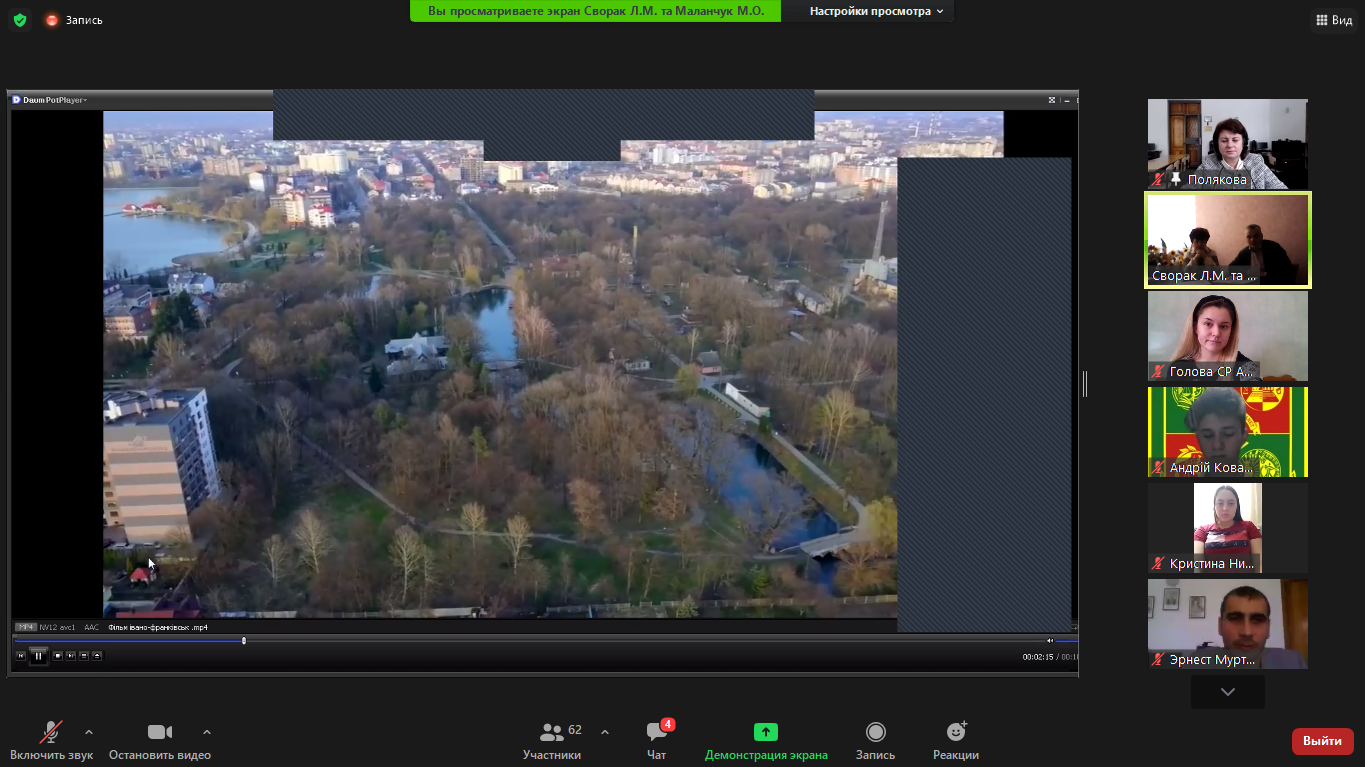Screen dimensions: 1365x767
Task: Click the red recording indicator icon
Action: coord(52,20)
